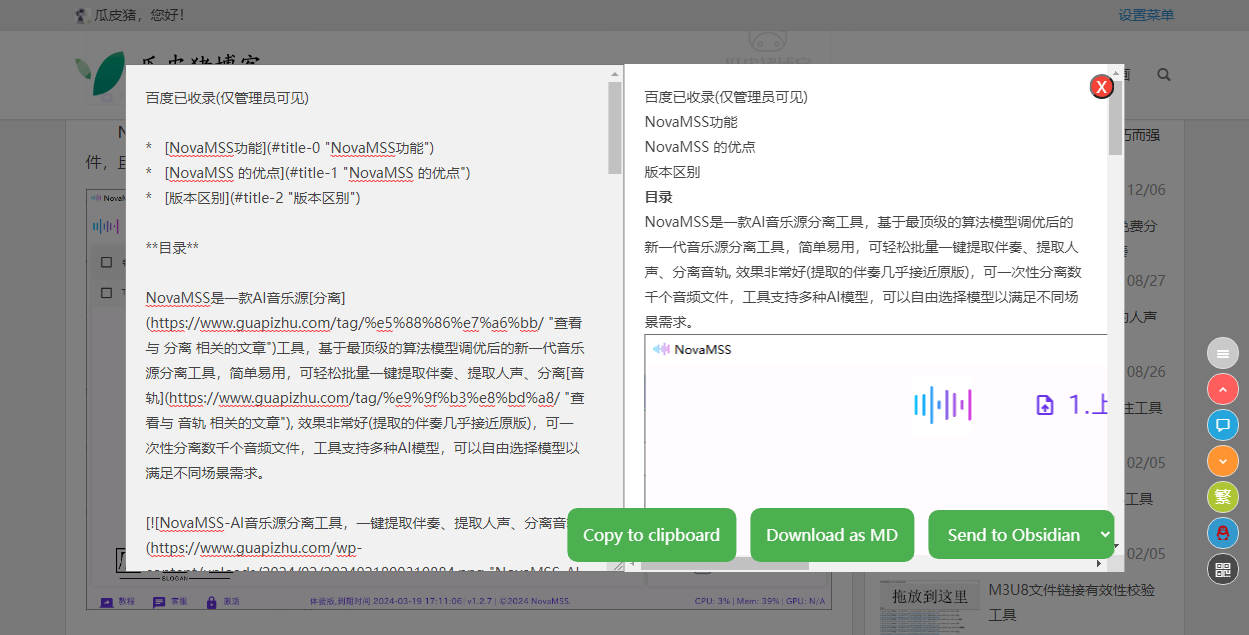Click '版本区别' line in preview
Image resolution: width=1249 pixels, height=635 pixels.
tap(672, 172)
